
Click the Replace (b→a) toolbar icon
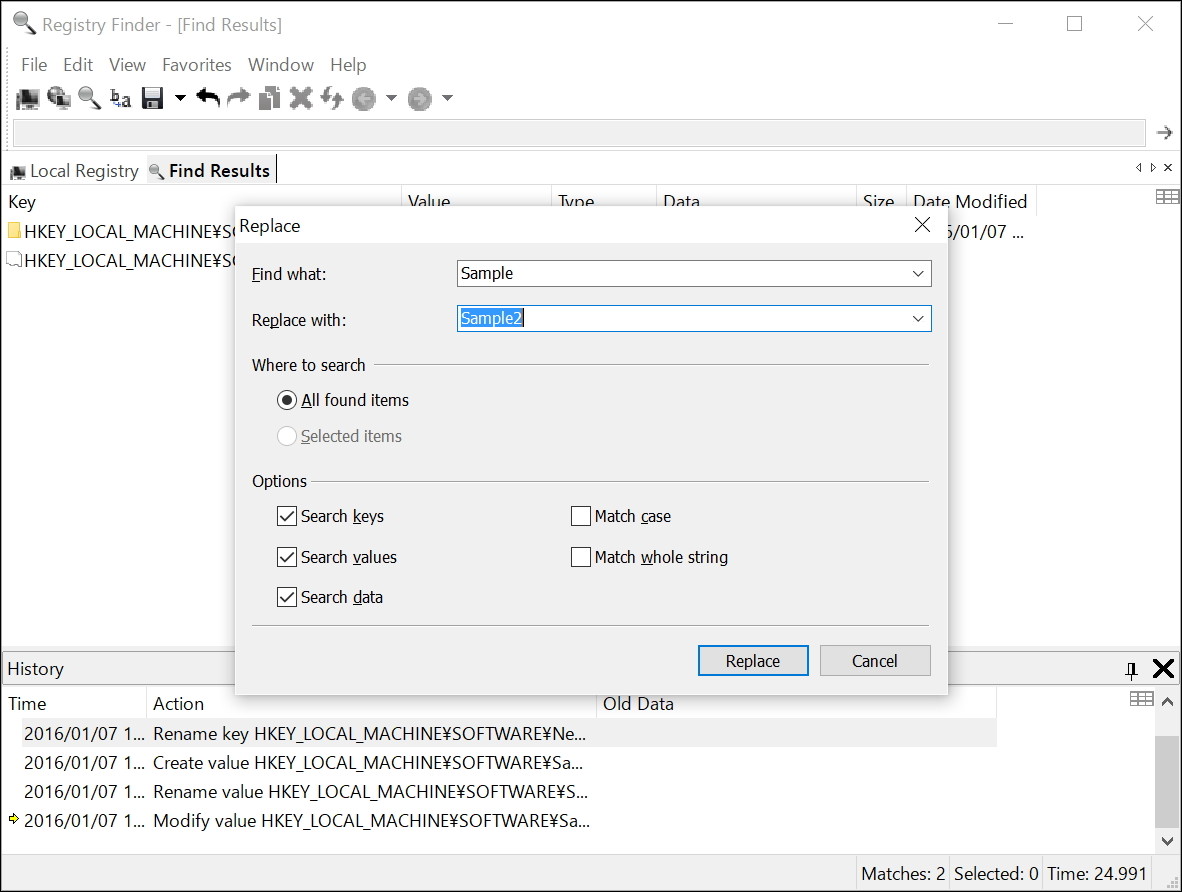(120, 99)
